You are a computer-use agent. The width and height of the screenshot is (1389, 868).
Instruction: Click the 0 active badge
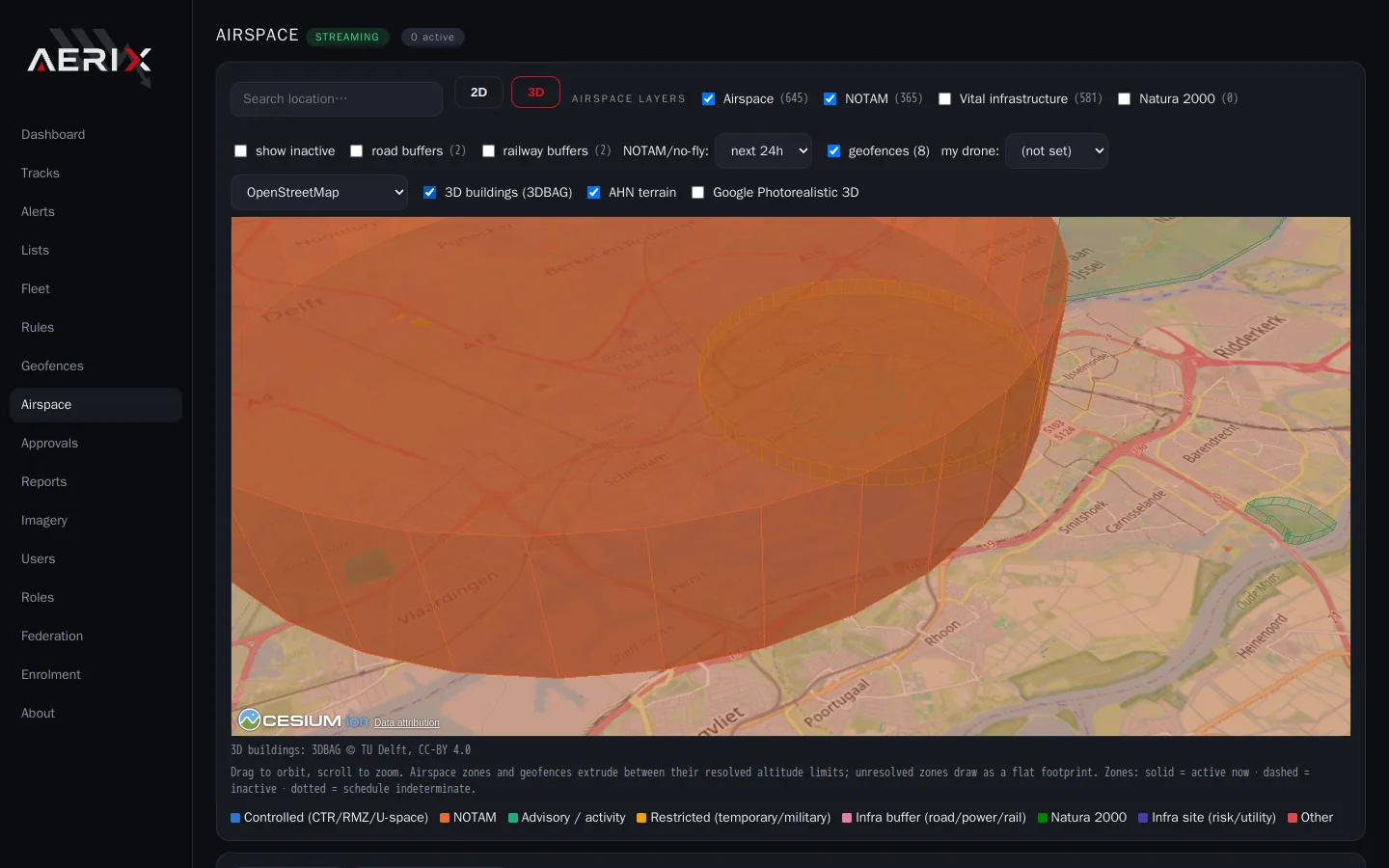tap(433, 37)
